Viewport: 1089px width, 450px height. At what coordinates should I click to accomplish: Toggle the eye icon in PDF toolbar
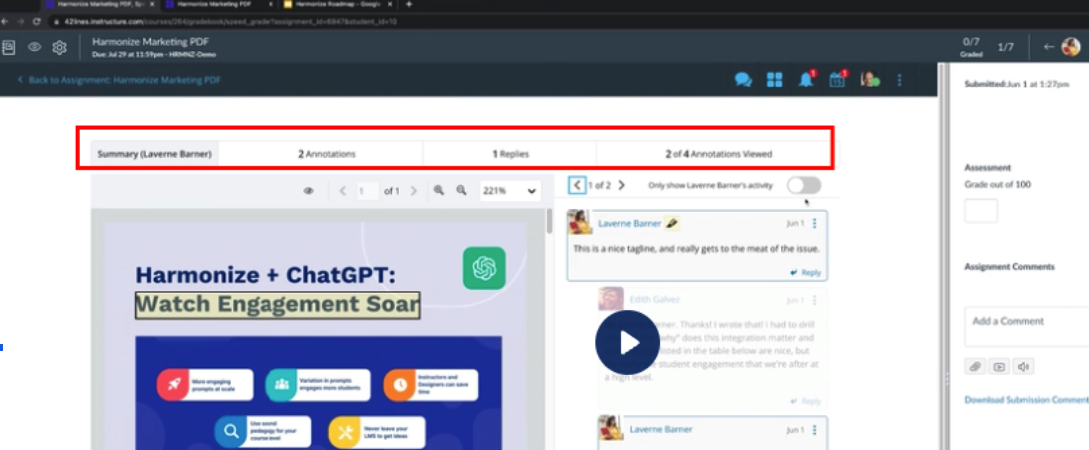tap(308, 191)
